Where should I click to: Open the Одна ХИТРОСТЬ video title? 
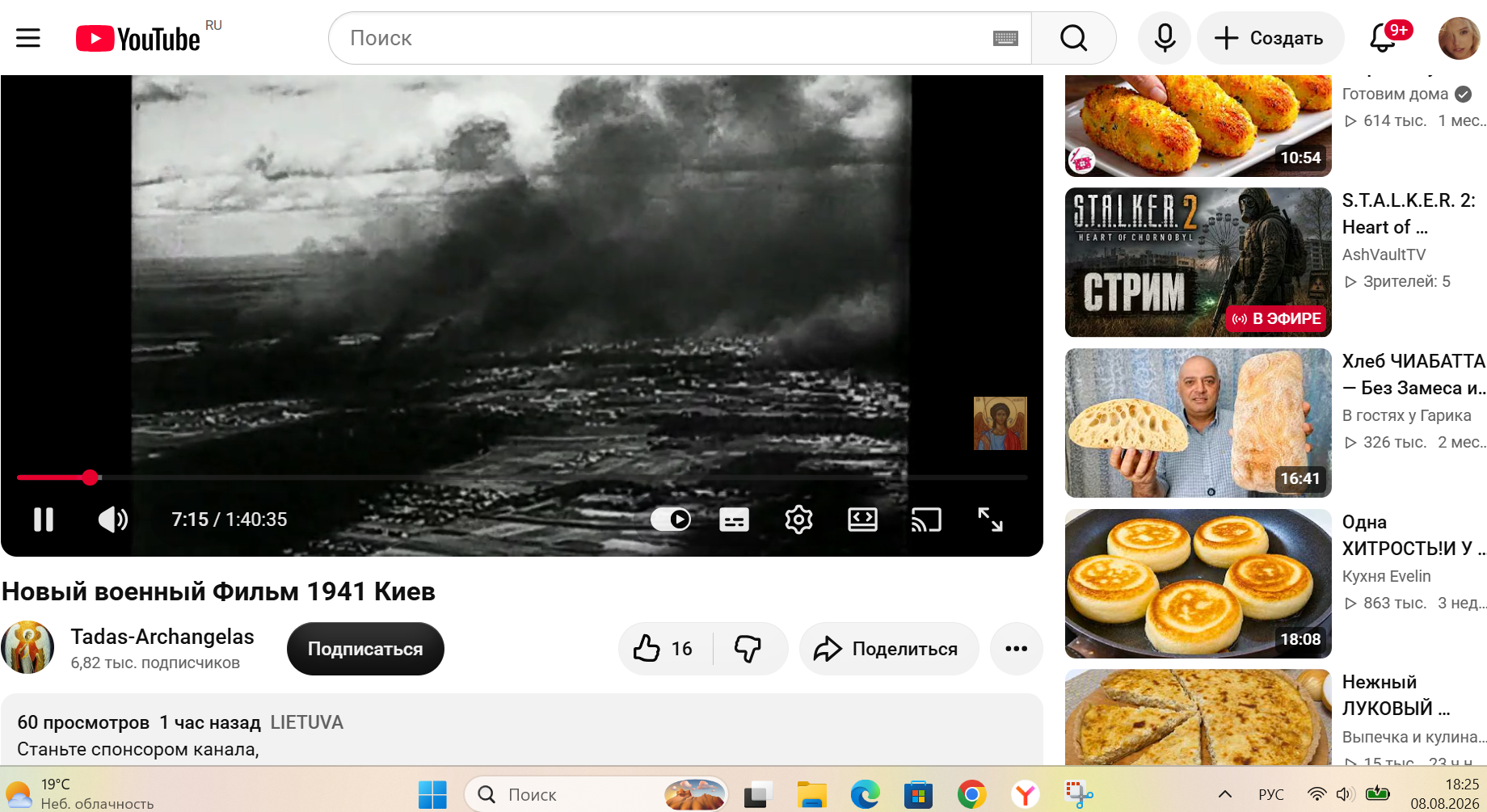tap(1414, 535)
